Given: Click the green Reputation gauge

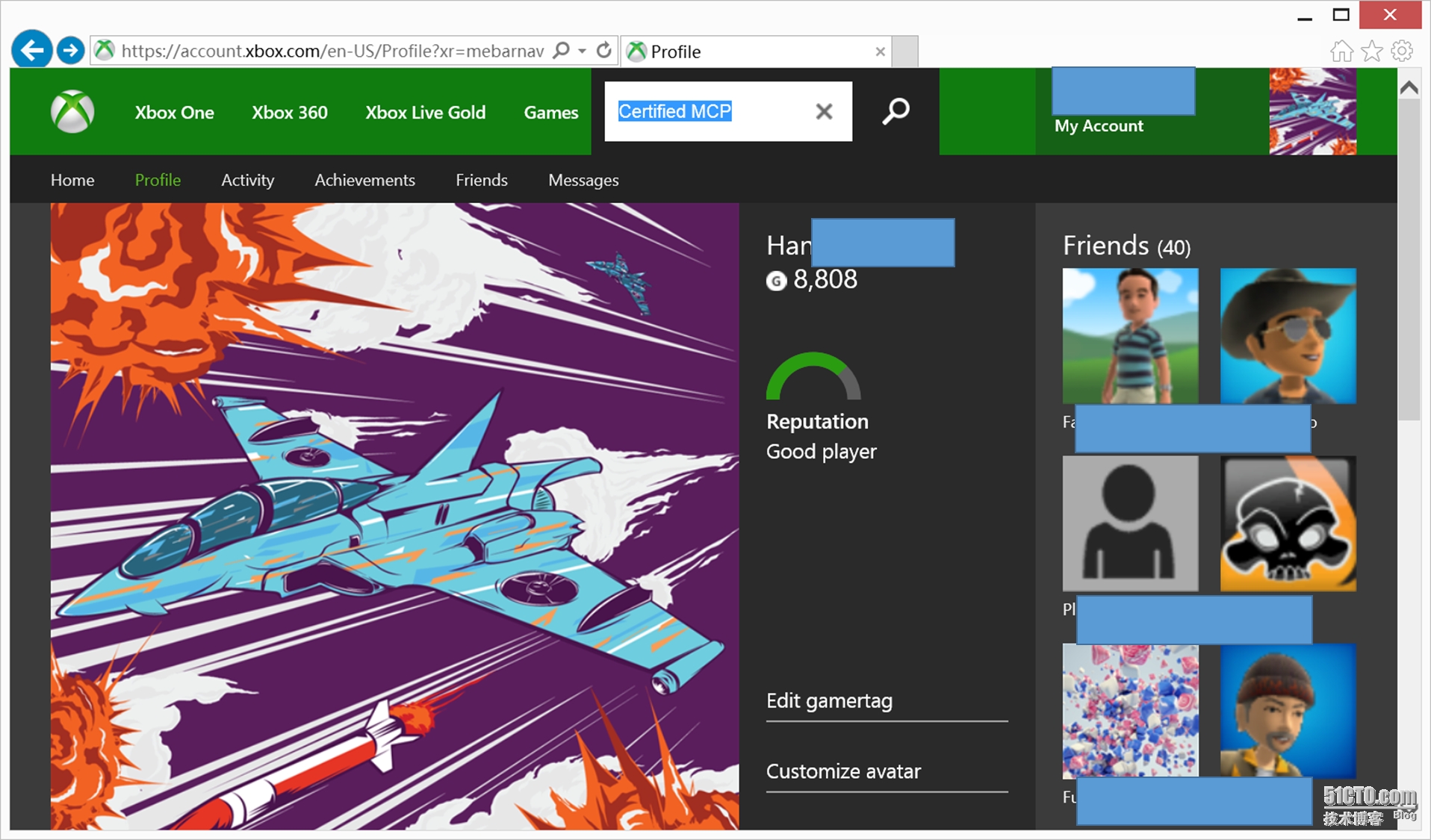Looking at the screenshot, I should [813, 376].
